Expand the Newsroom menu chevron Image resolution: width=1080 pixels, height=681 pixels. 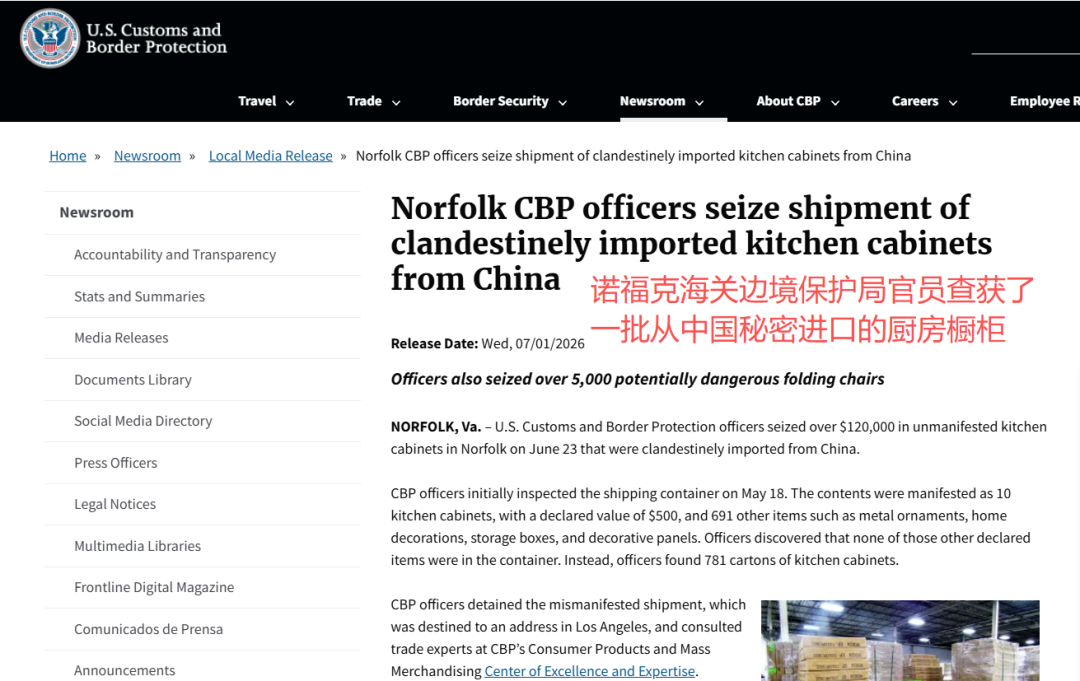699,103
